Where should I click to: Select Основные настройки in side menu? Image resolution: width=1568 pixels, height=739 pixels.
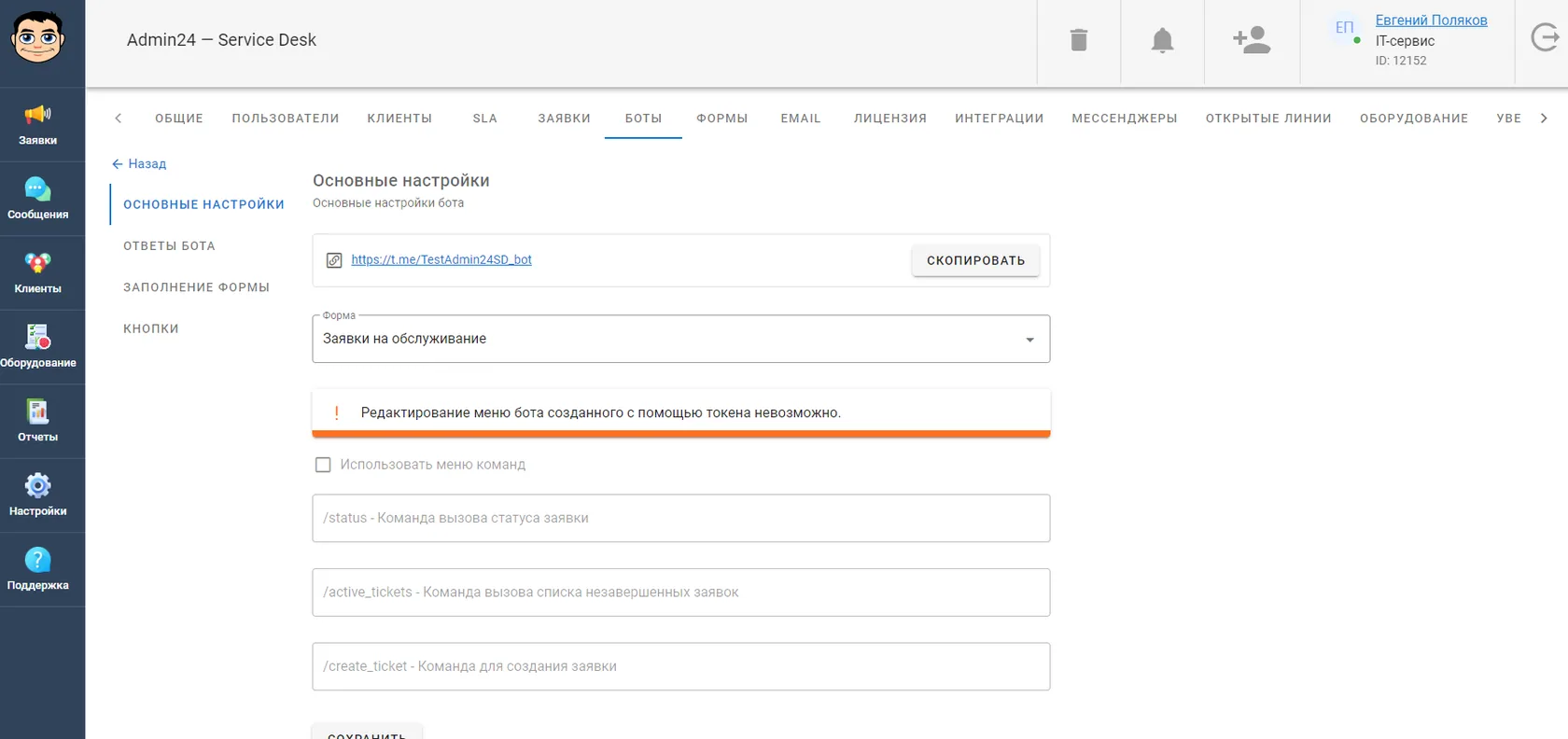tap(203, 204)
